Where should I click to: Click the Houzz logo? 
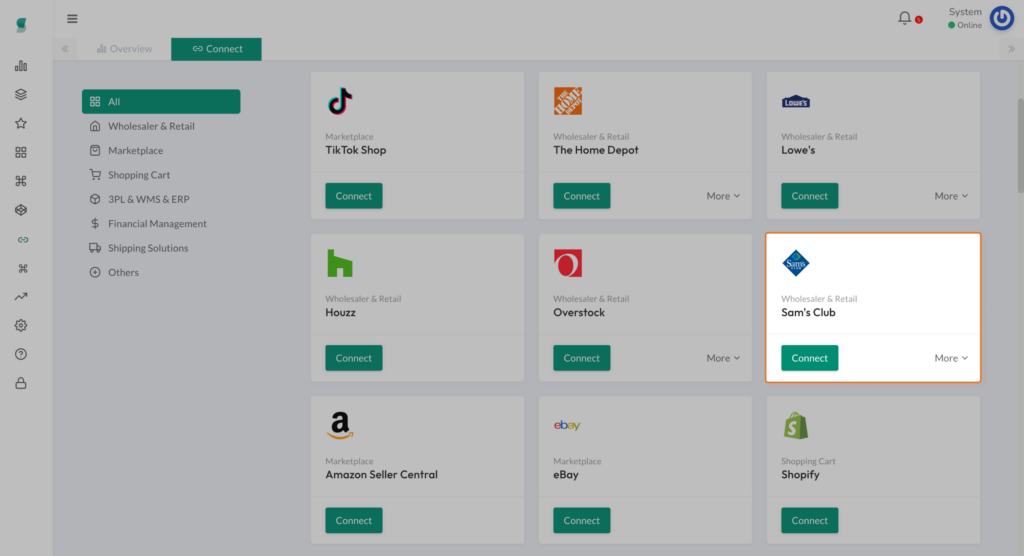tap(340, 263)
